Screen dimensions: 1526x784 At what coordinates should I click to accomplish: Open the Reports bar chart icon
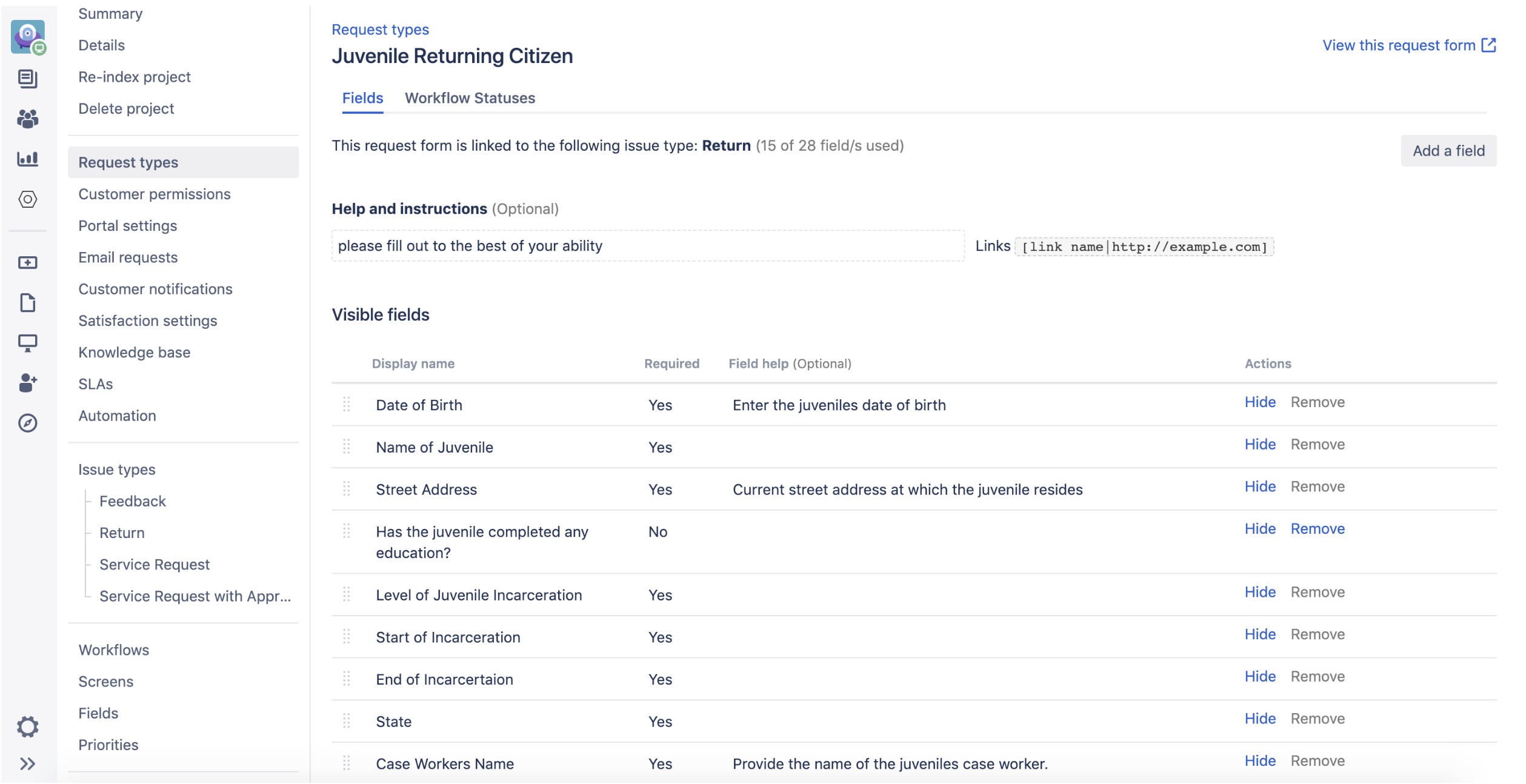coord(28,159)
